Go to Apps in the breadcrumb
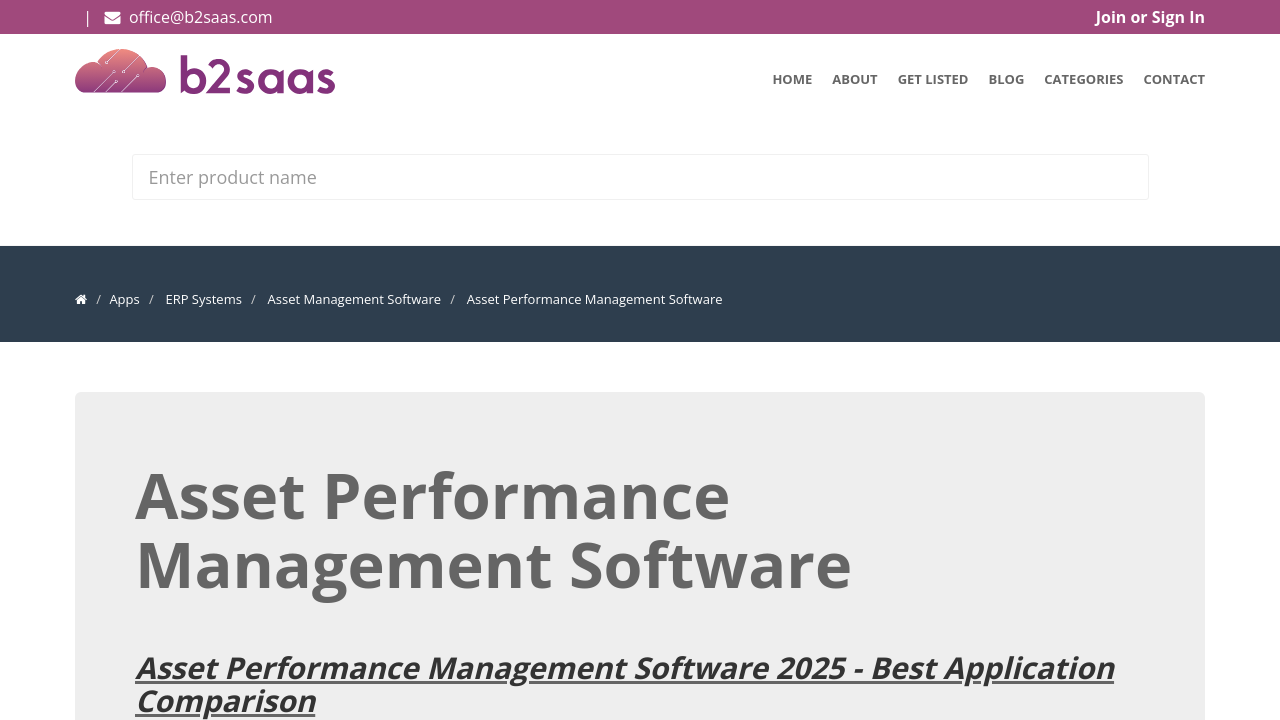 click(x=124, y=299)
